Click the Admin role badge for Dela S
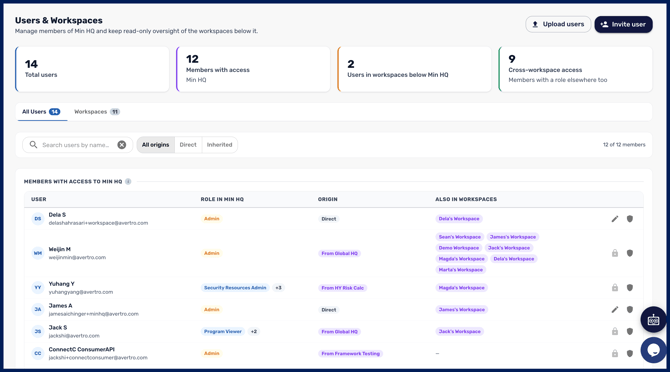The height and width of the screenshot is (372, 670). pyautogui.click(x=212, y=219)
